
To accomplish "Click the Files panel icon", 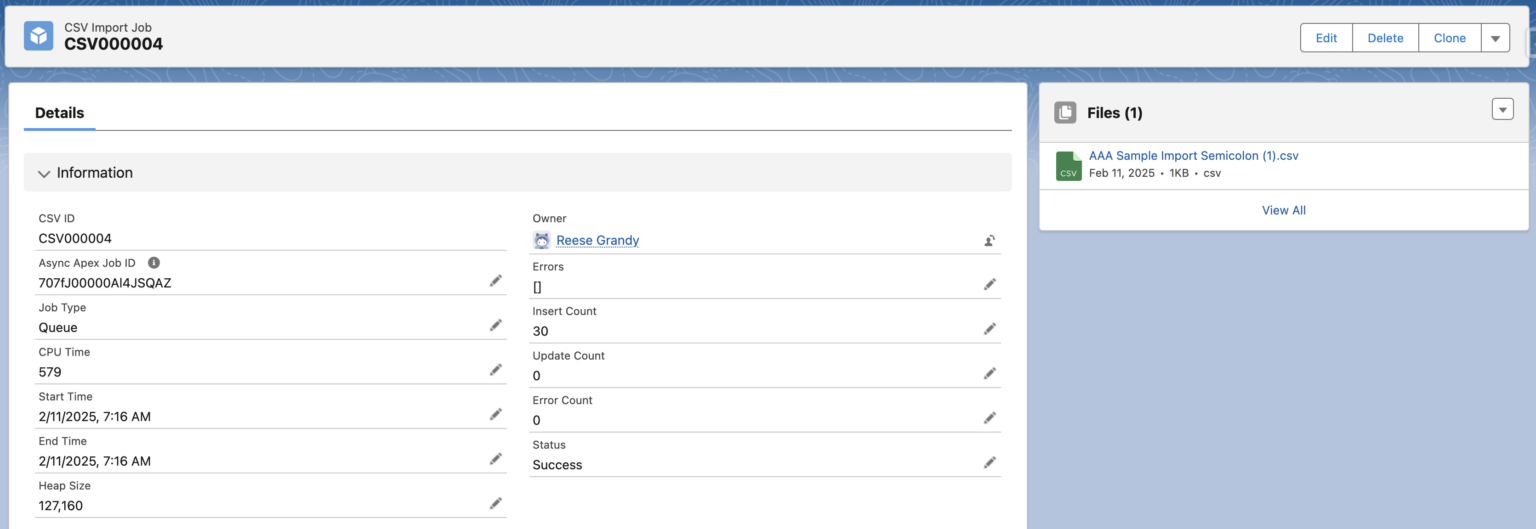I will click(x=1066, y=113).
